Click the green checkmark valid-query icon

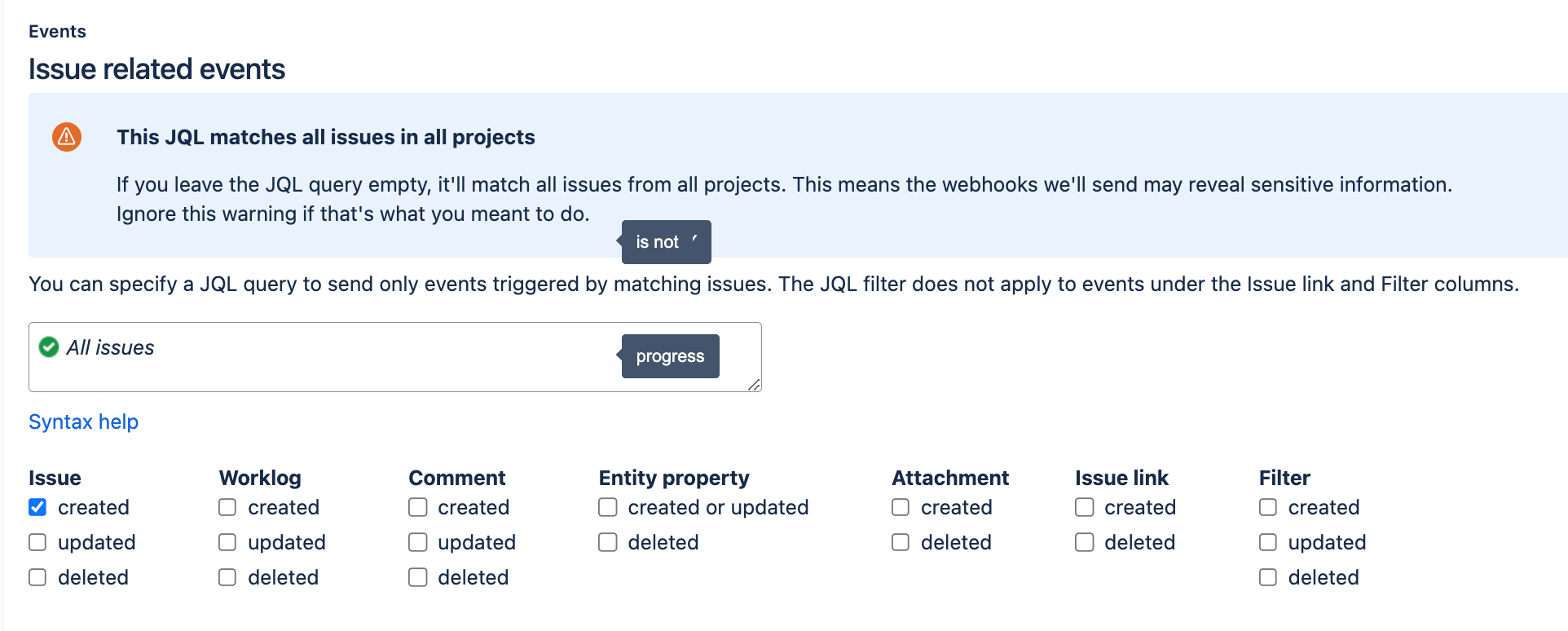[49, 347]
